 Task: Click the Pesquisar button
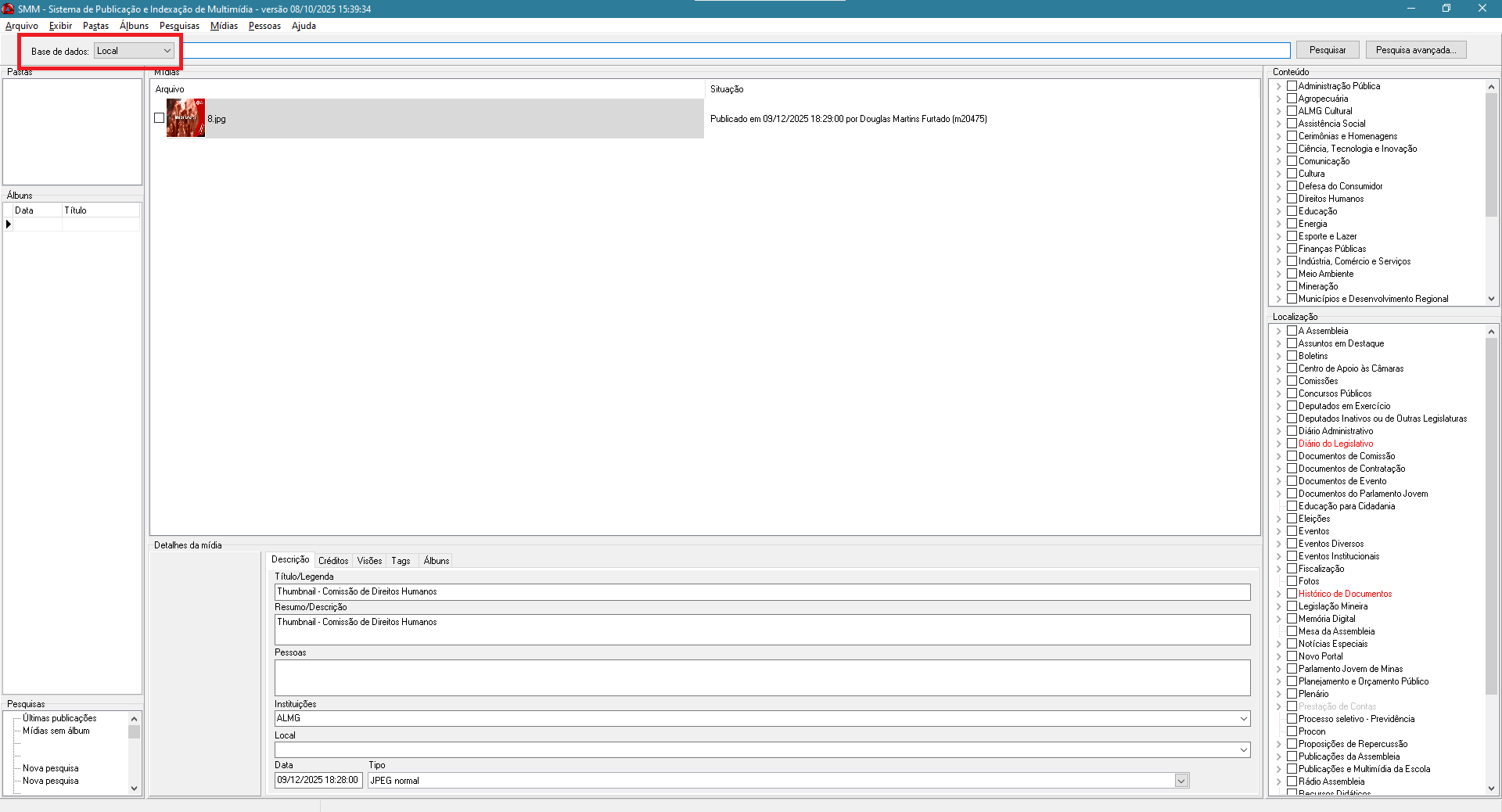1328,50
